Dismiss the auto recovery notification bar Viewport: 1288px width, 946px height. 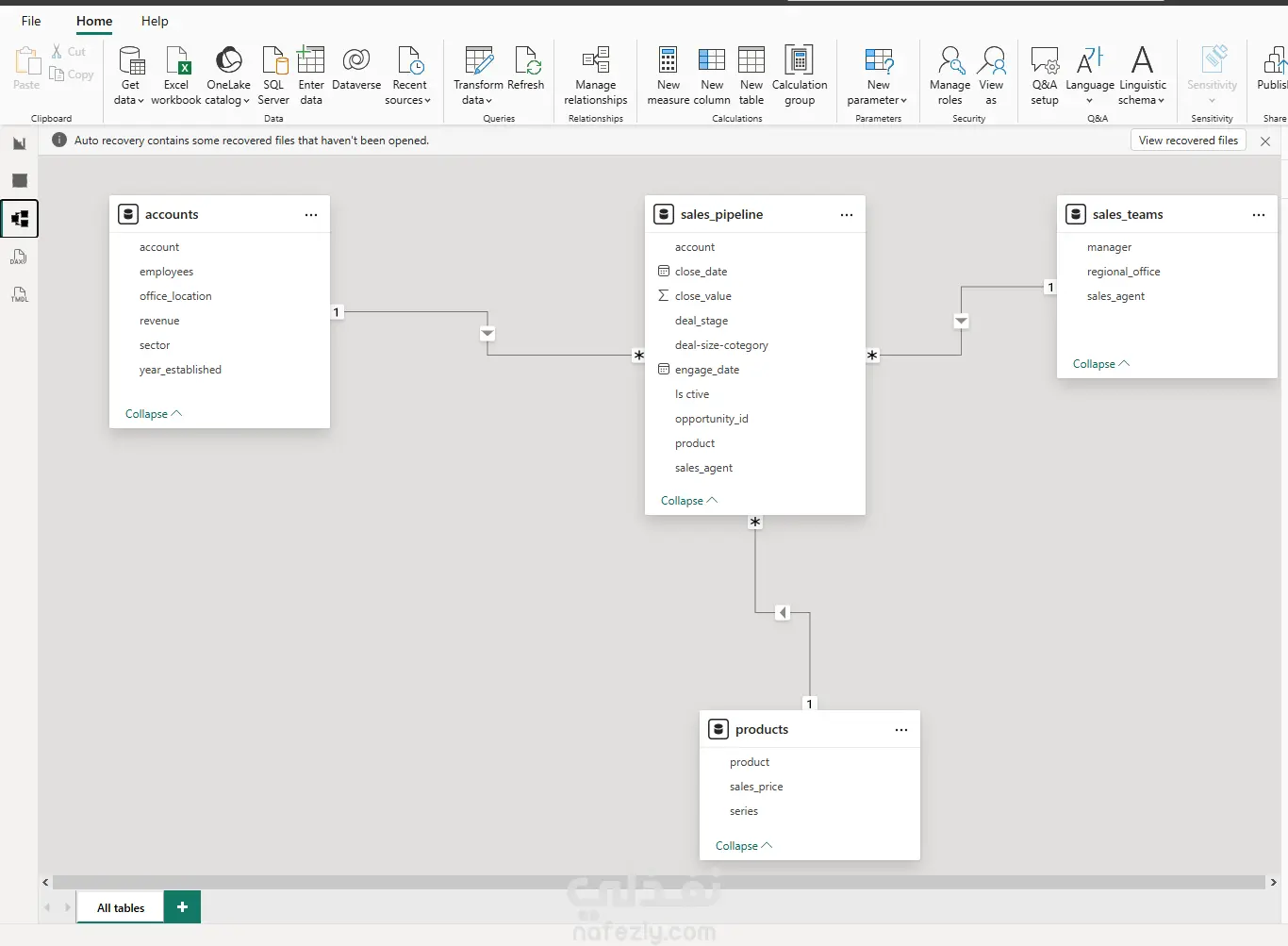(1265, 141)
